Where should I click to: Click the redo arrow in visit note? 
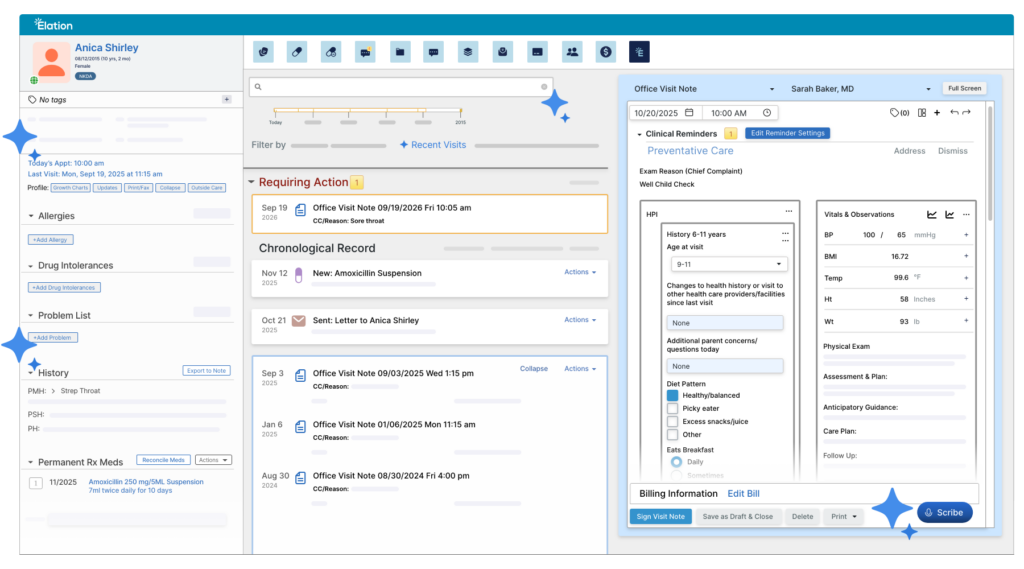[967, 112]
